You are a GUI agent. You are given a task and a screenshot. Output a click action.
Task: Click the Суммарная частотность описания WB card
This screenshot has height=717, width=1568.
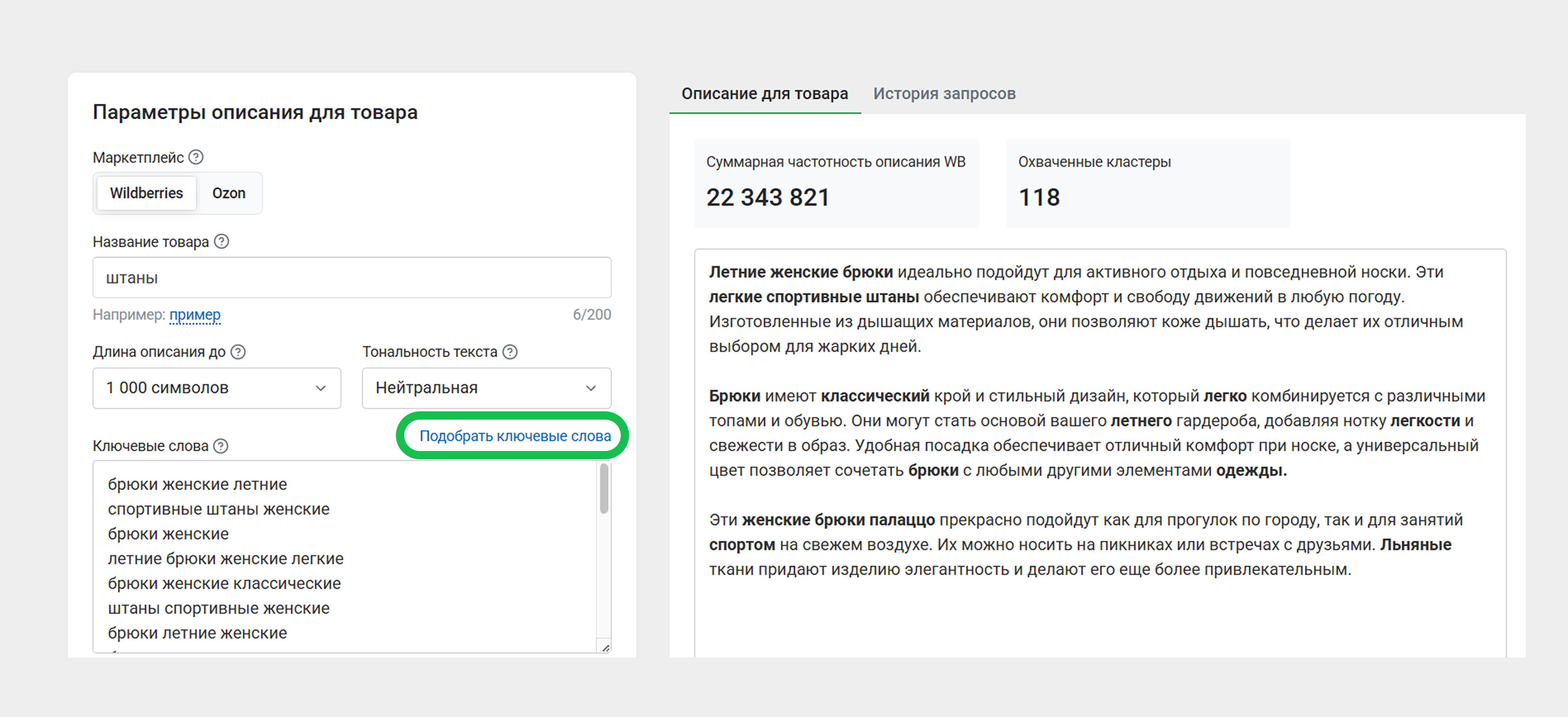pos(836,183)
